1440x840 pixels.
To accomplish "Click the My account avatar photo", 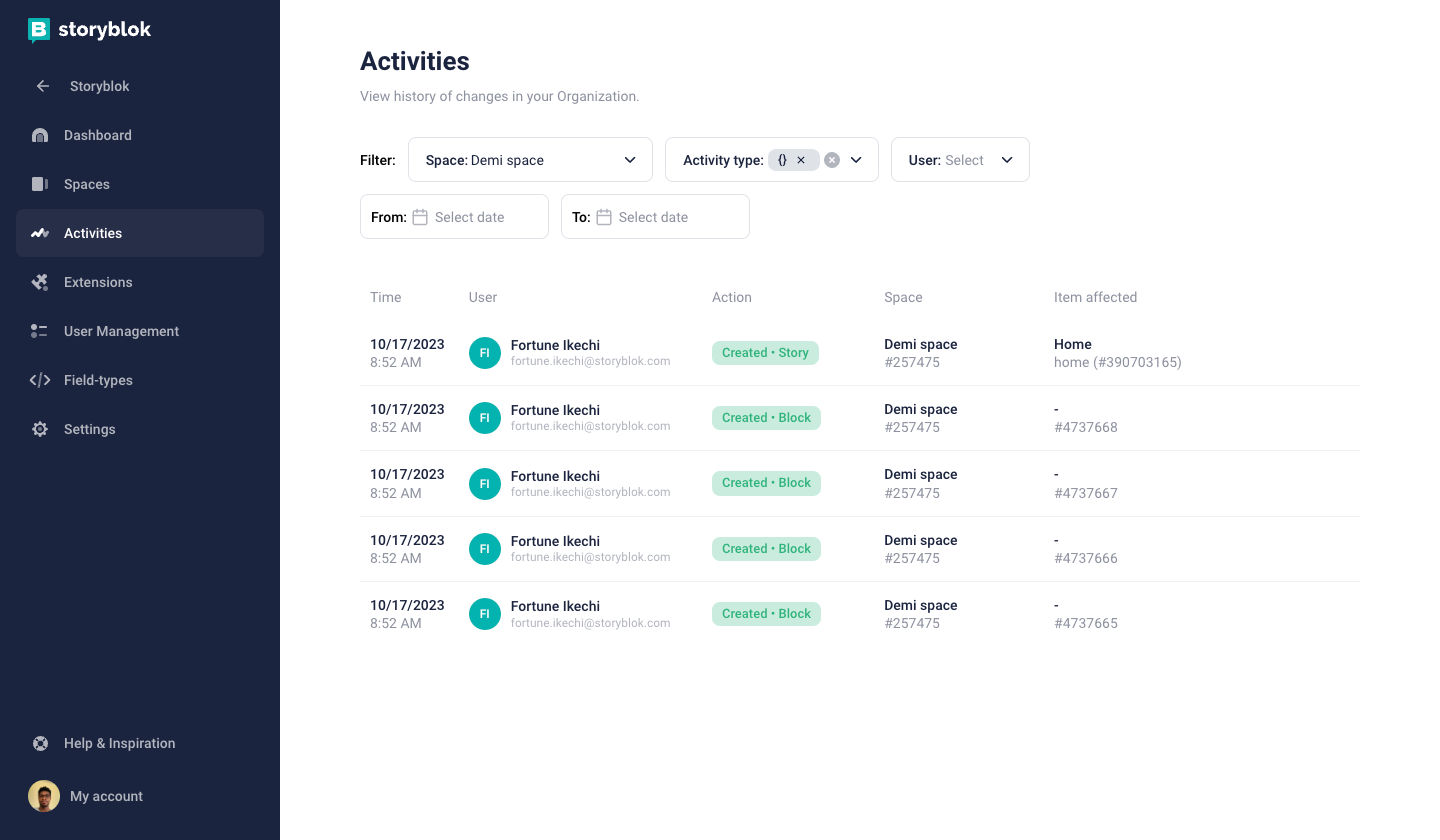I will (x=44, y=796).
